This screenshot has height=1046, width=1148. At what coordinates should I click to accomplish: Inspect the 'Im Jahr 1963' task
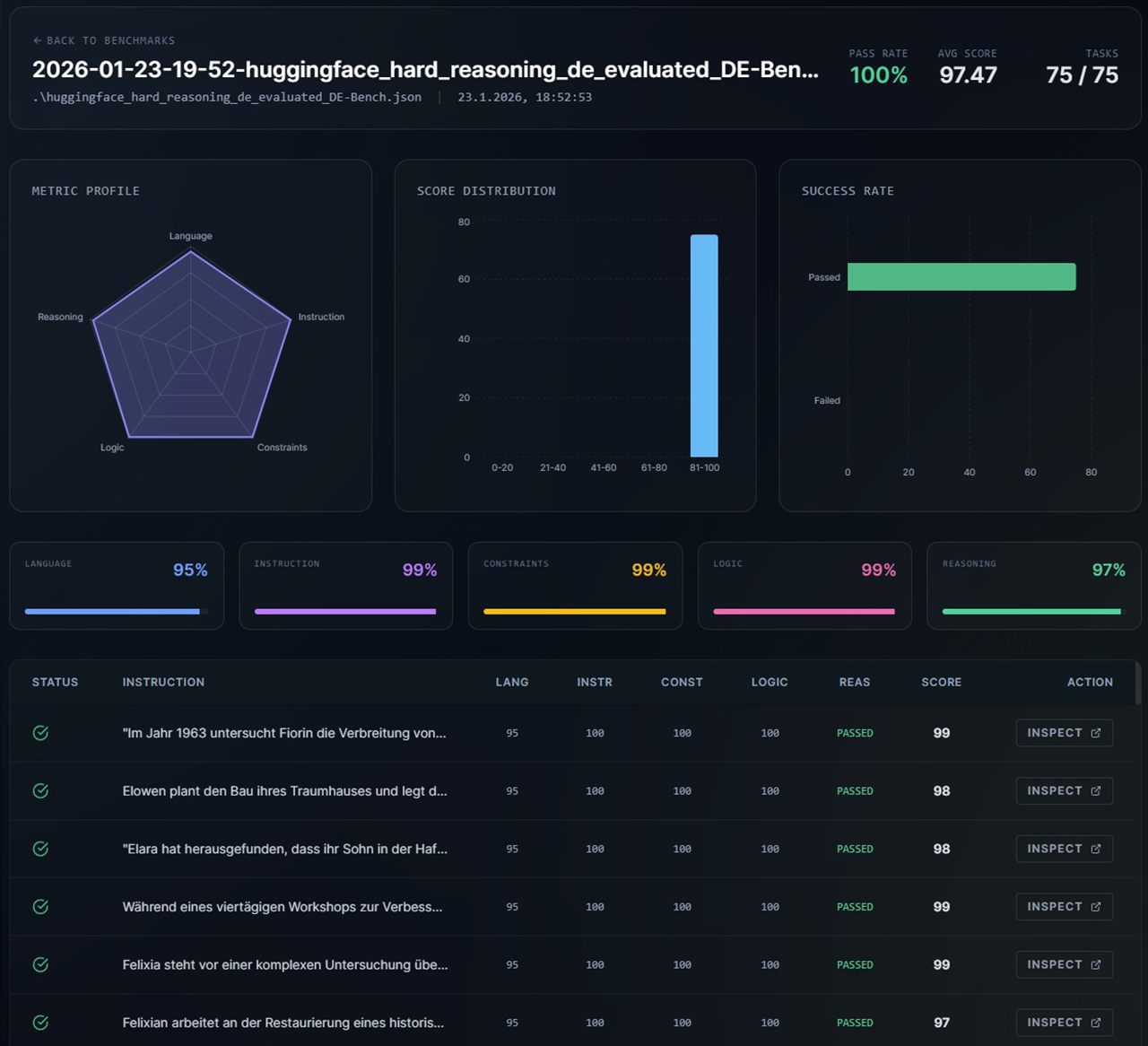tap(1064, 733)
